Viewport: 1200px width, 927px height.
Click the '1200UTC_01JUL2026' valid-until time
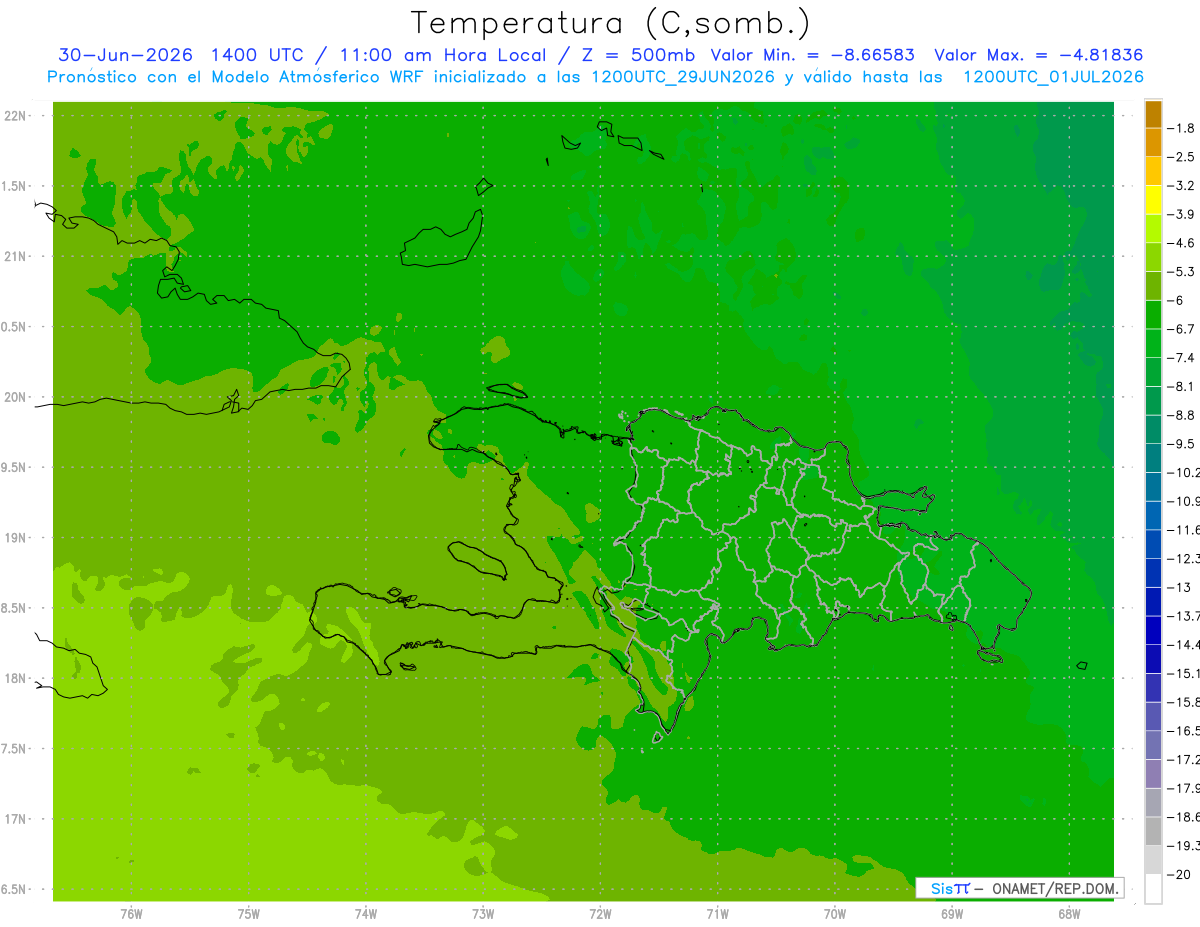coord(1053,77)
